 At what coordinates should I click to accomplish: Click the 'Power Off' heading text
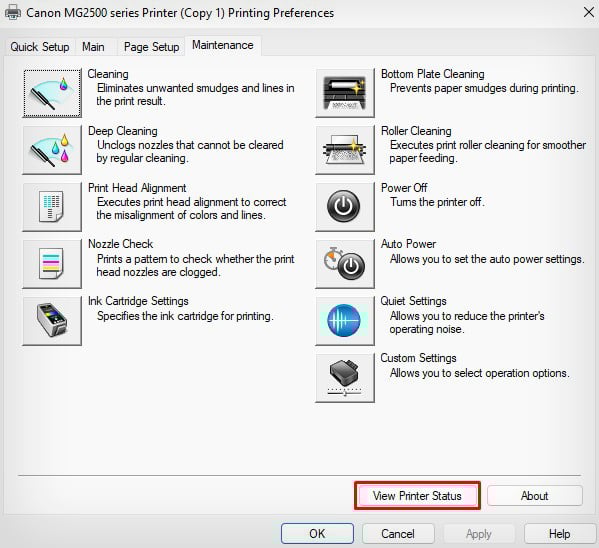point(404,188)
